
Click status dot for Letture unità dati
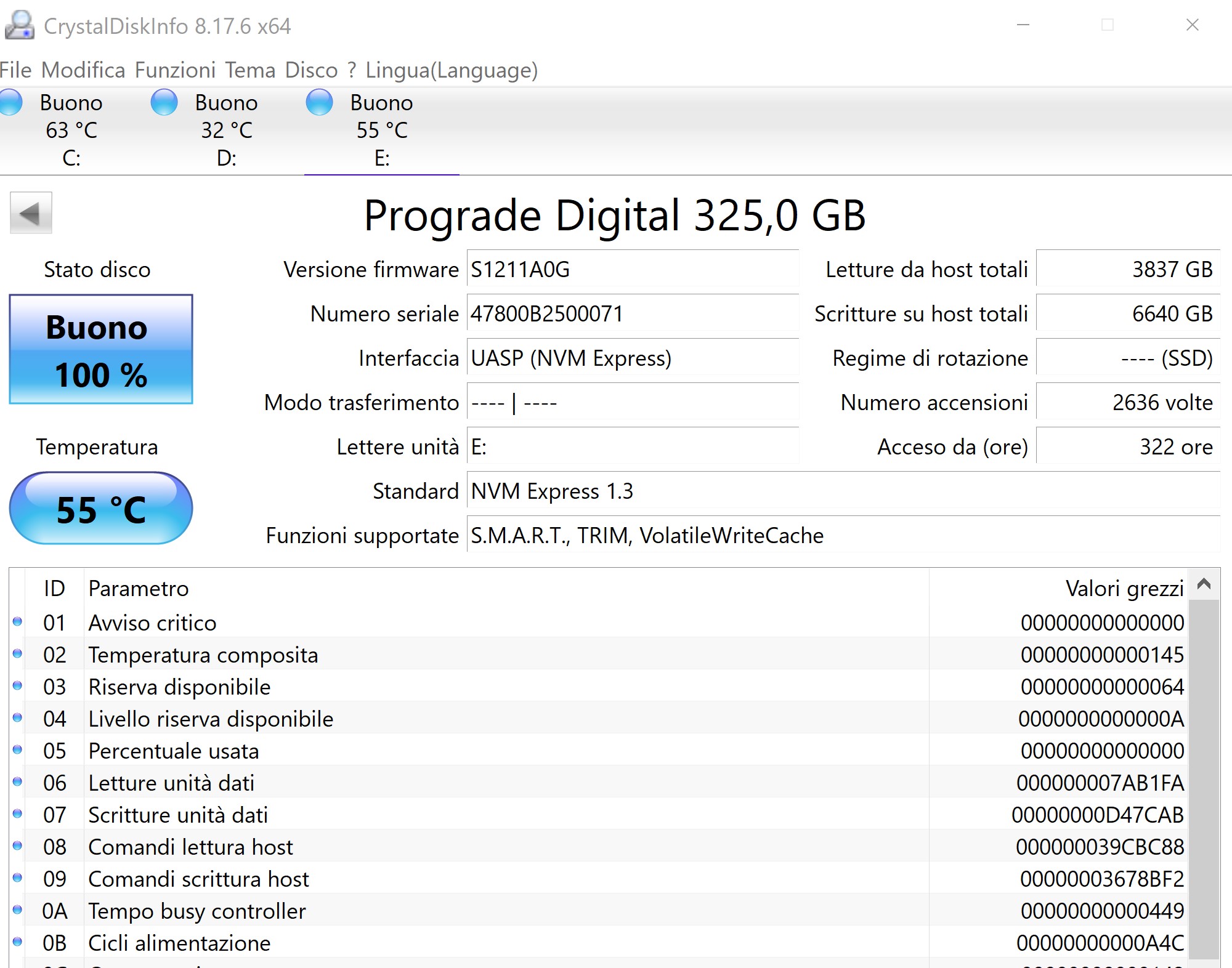(17, 782)
